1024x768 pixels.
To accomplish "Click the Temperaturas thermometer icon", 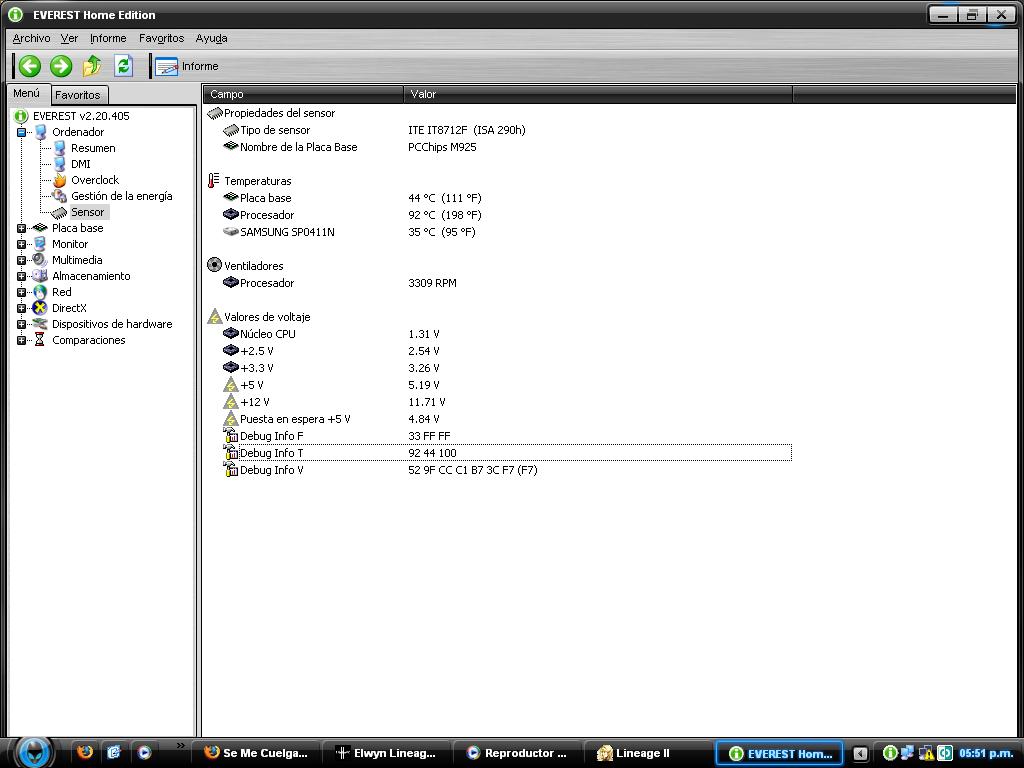I will [x=214, y=180].
